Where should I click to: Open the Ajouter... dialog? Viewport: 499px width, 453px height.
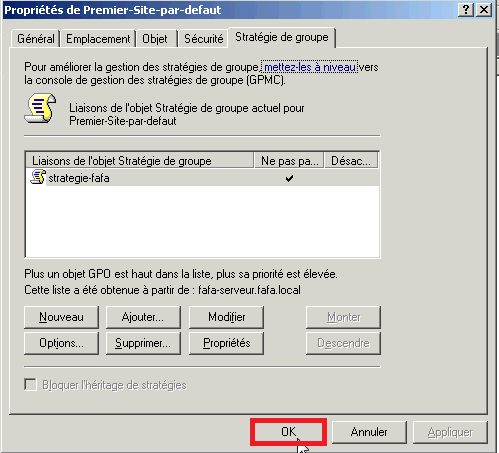point(143,317)
